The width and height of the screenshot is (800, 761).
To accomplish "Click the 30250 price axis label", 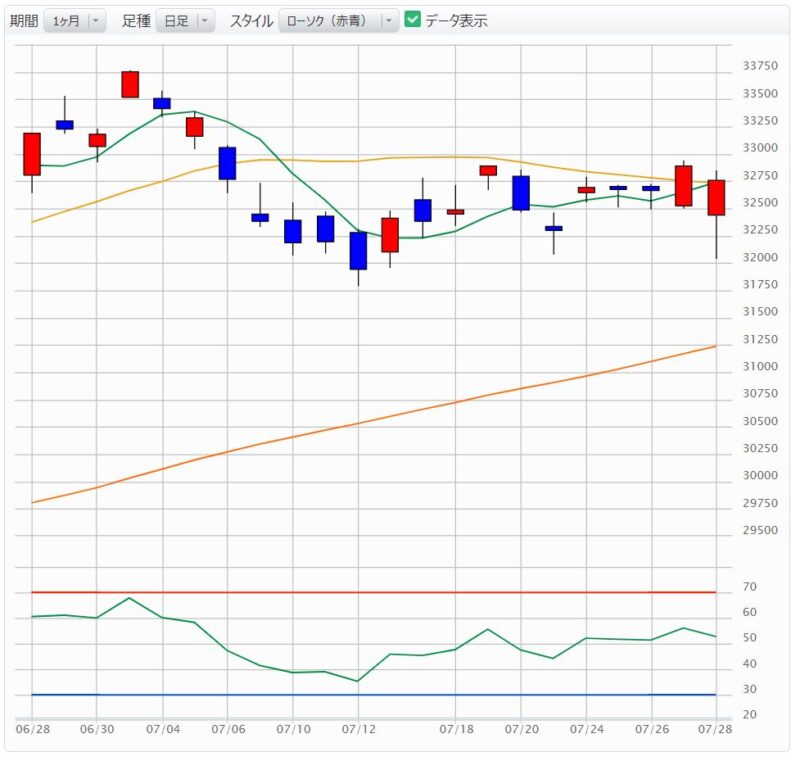I will [760, 448].
